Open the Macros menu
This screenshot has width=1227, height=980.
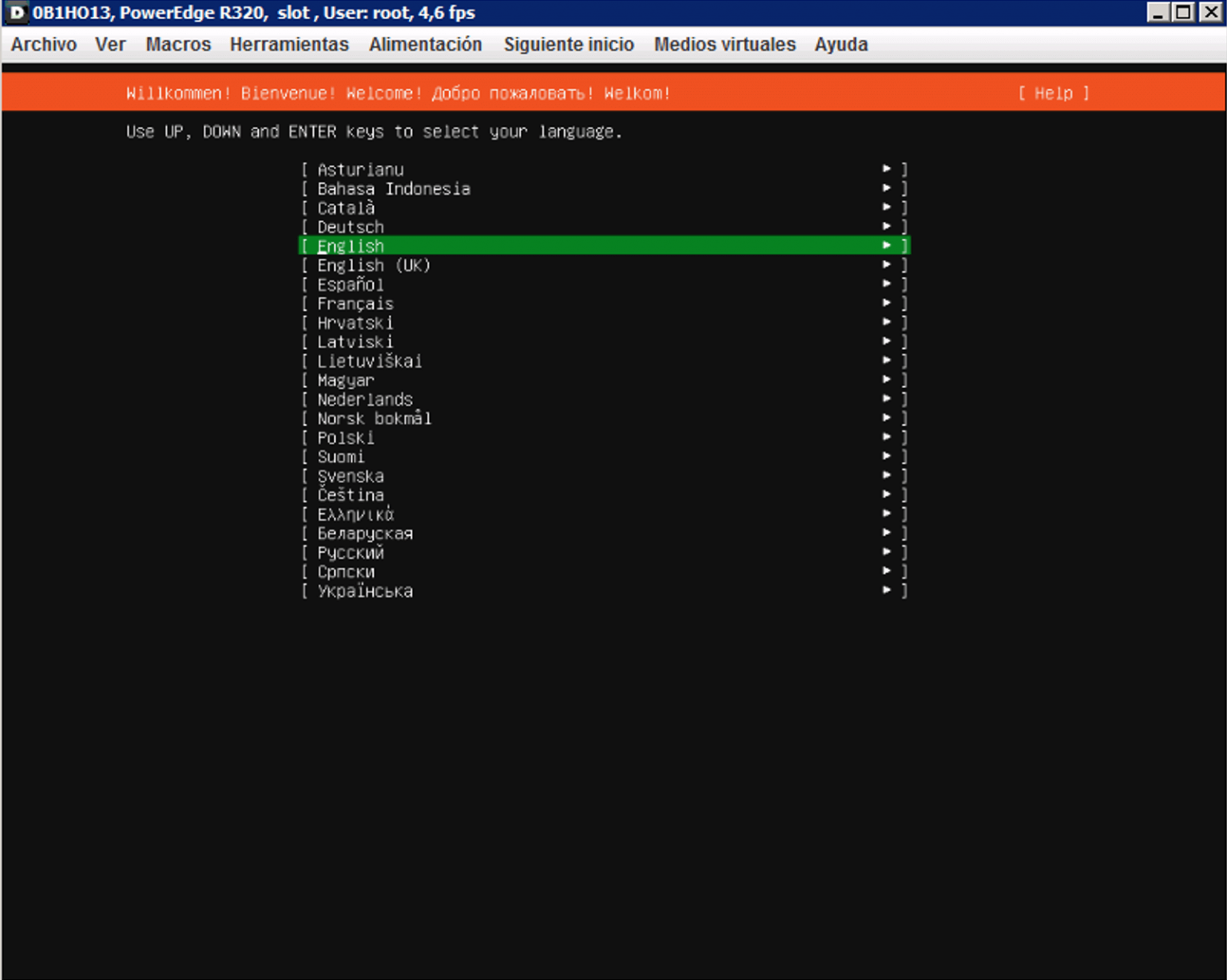[x=178, y=45]
